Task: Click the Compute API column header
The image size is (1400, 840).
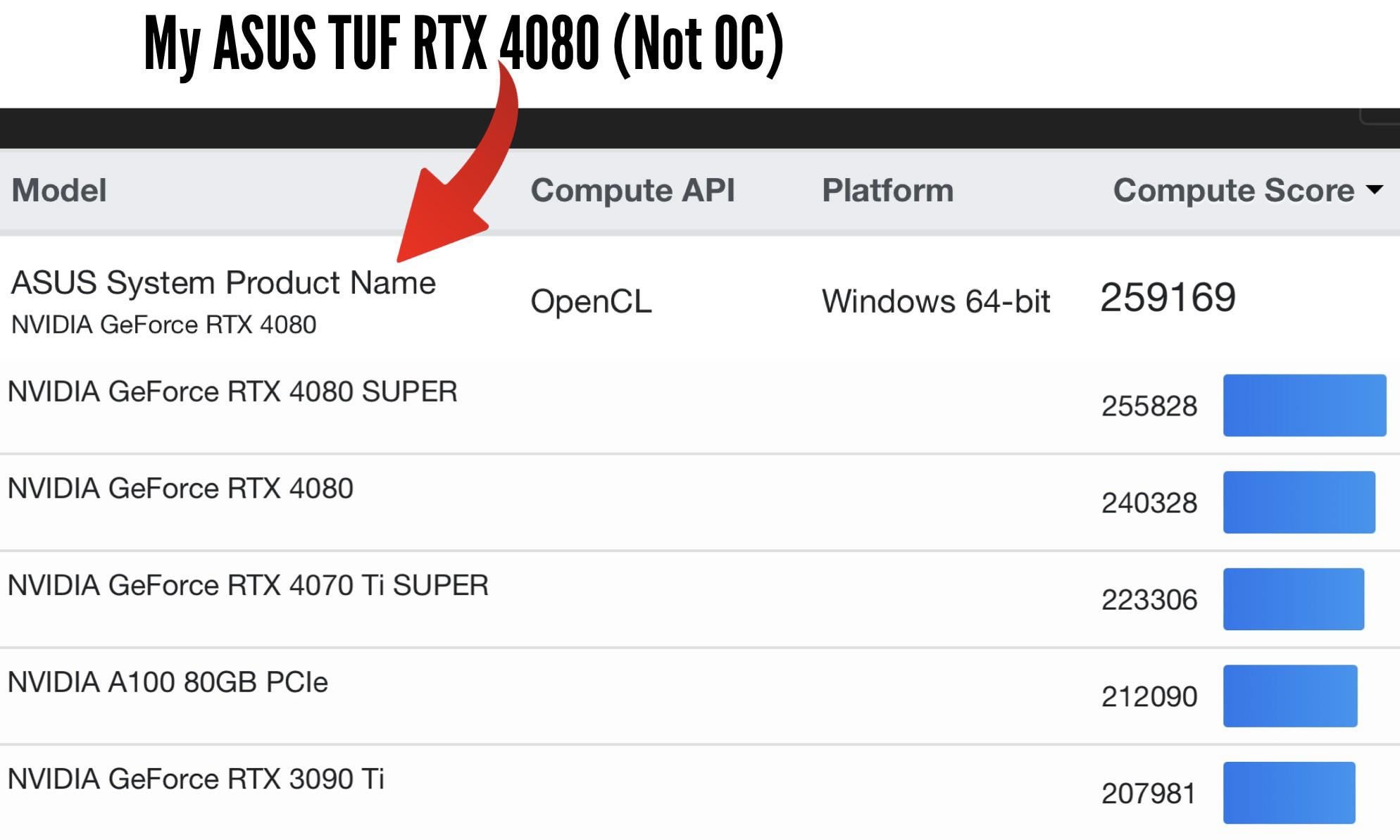Action: 632,190
